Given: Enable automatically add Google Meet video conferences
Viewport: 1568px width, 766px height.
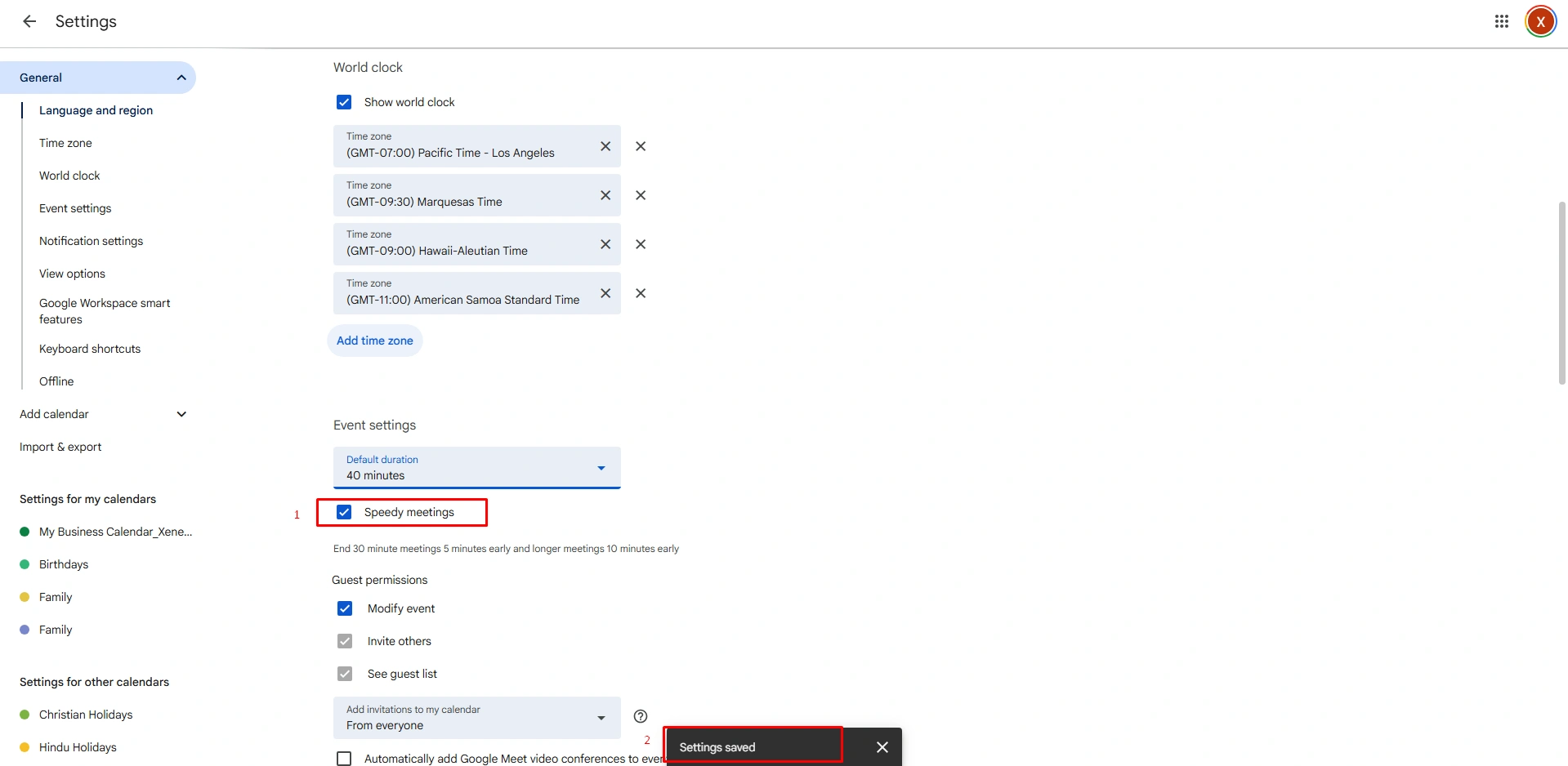Looking at the screenshot, I should (x=344, y=759).
